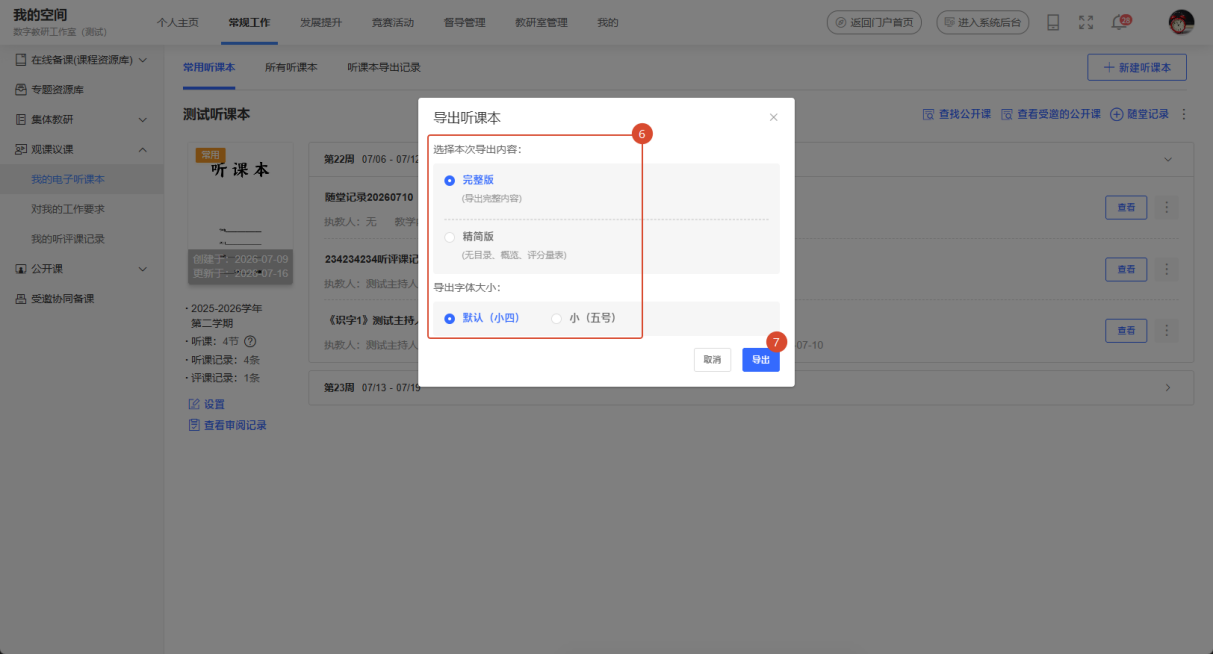
Task: Open more menu for 《识字1》 row
Action: tap(1167, 330)
